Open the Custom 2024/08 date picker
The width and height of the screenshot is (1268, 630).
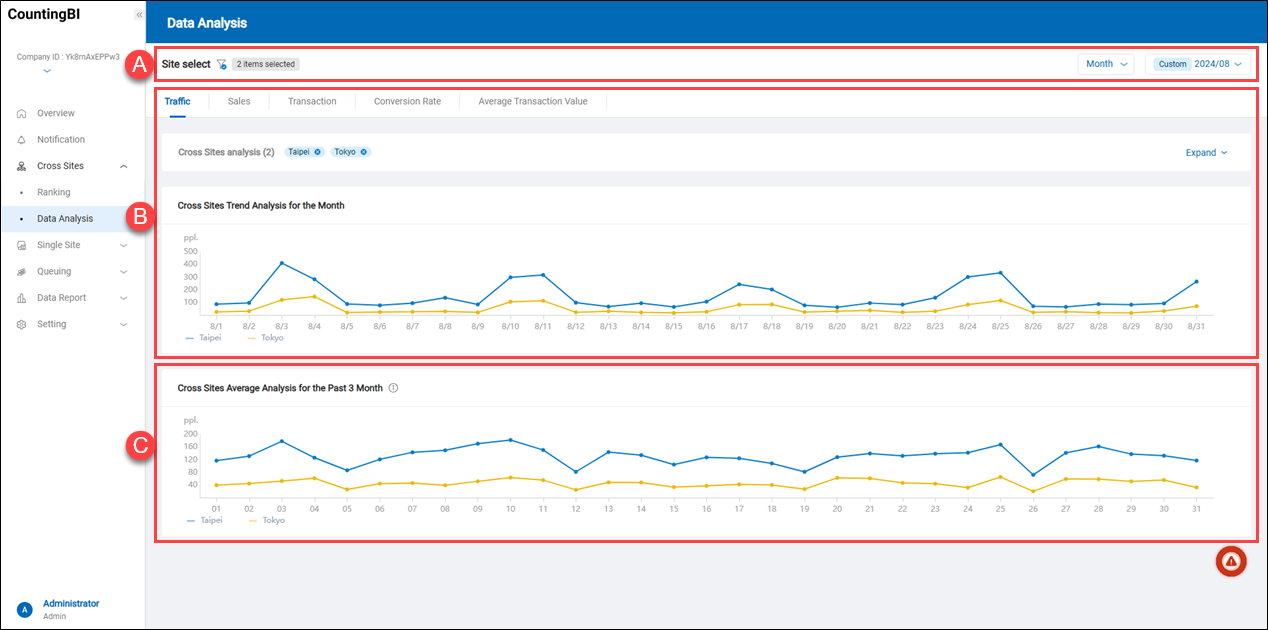(1198, 64)
